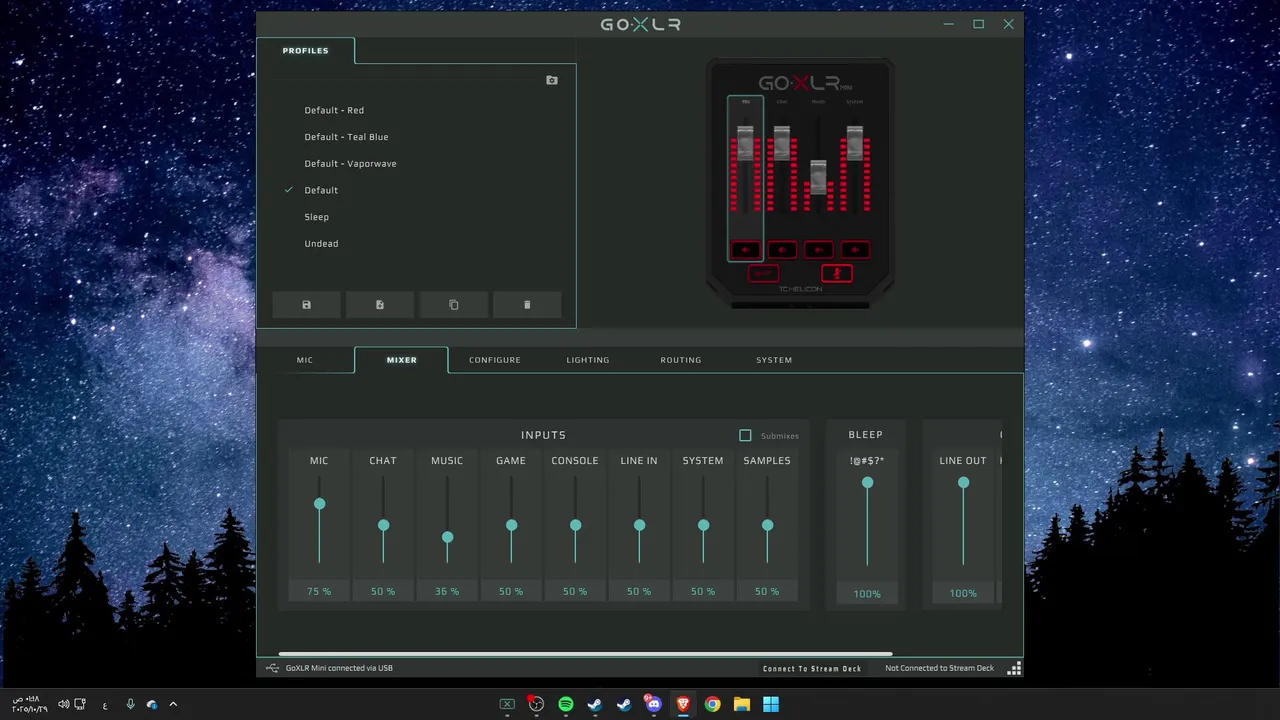
Task: Switch to the MIC tab
Action: (x=305, y=360)
